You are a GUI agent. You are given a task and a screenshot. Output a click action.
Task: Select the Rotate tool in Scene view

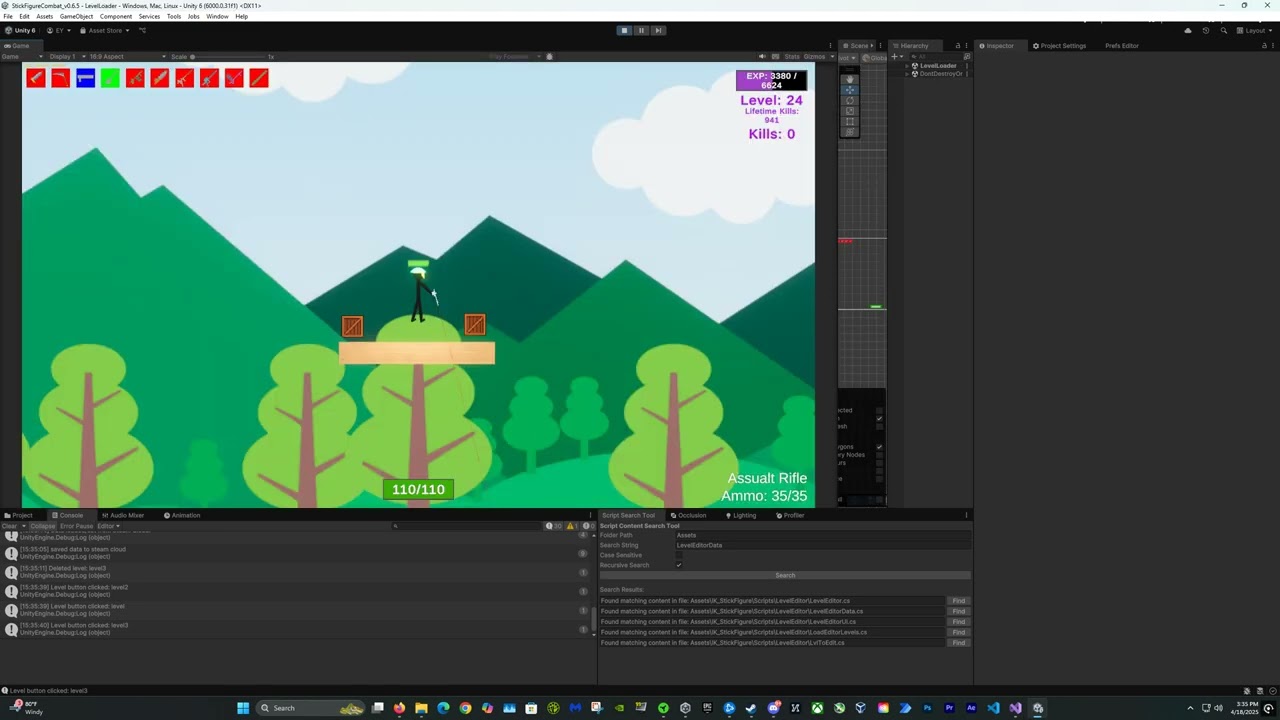[850, 100]
